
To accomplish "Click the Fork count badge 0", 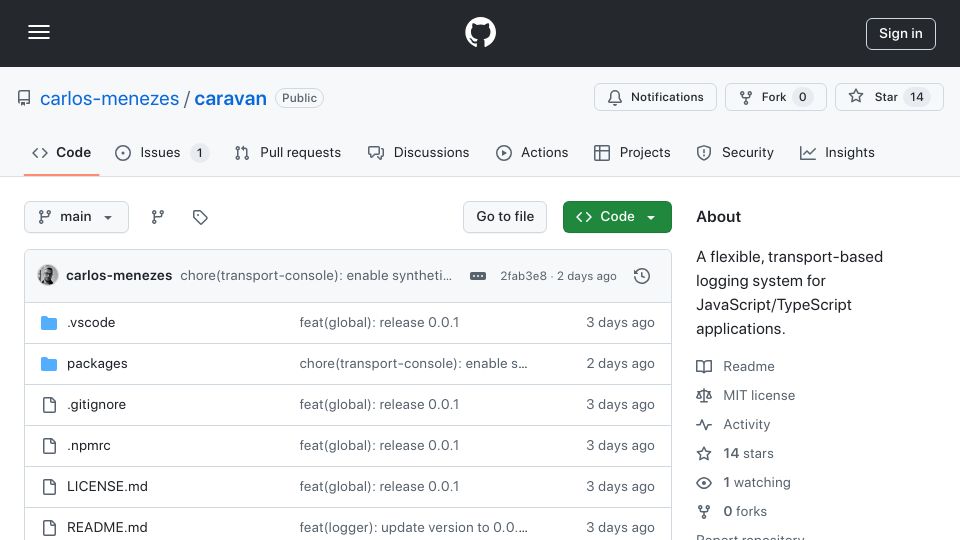I will click(x=802, y=97).
